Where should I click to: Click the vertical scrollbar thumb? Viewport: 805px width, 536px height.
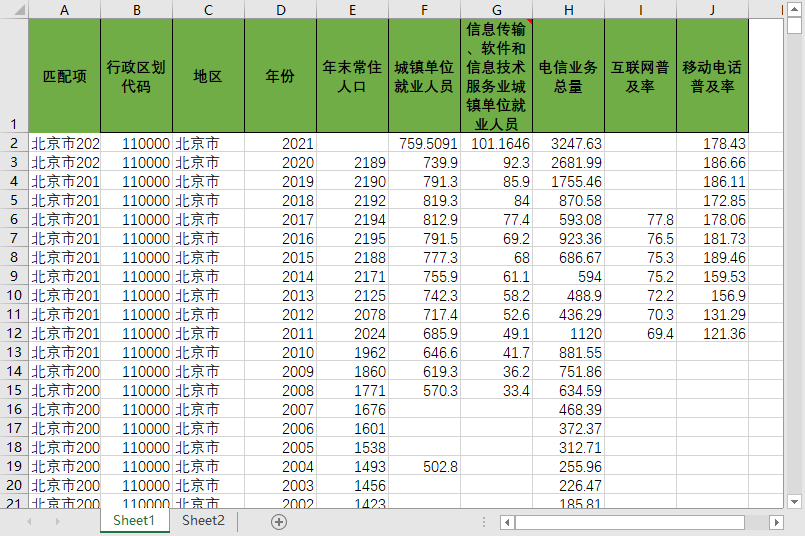point(794,26)
